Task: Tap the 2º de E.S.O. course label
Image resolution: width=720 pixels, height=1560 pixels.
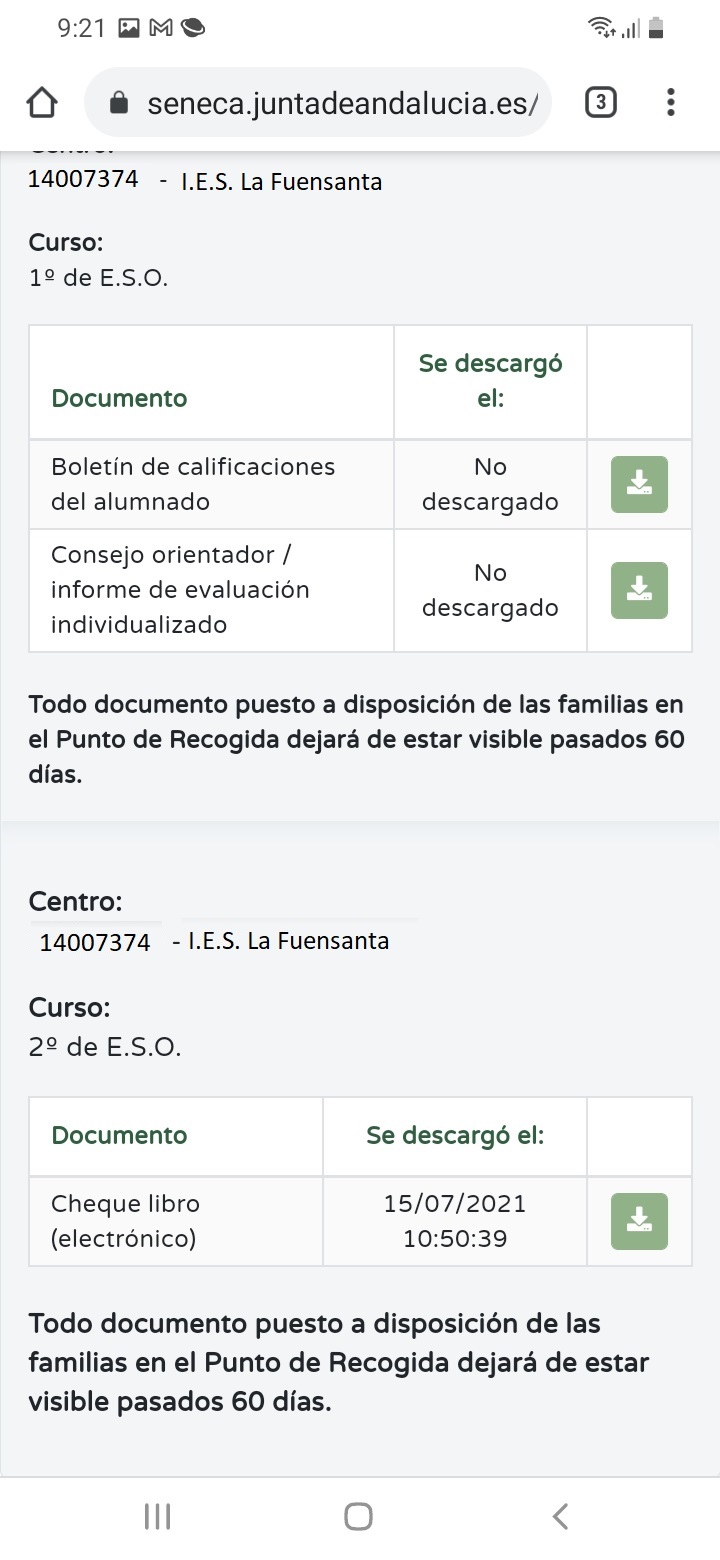Action: 105,1047
